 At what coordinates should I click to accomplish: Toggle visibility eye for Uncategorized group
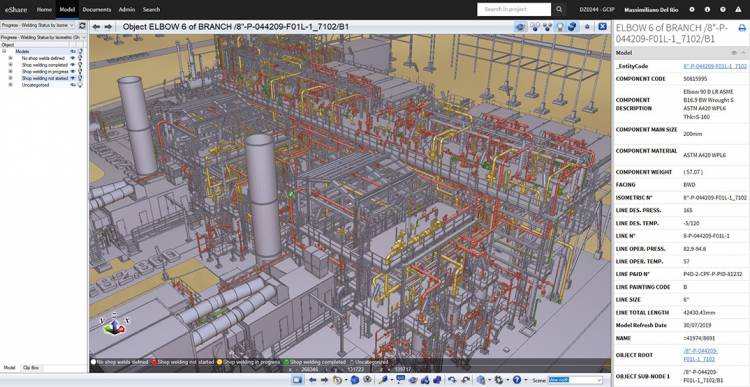coord(73,85)
